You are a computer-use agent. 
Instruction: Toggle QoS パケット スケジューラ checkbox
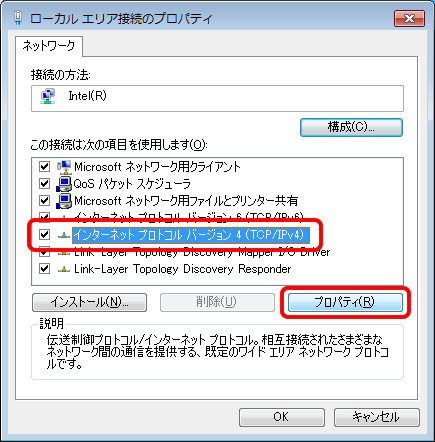pyautogui.click(x=44, y=184)
